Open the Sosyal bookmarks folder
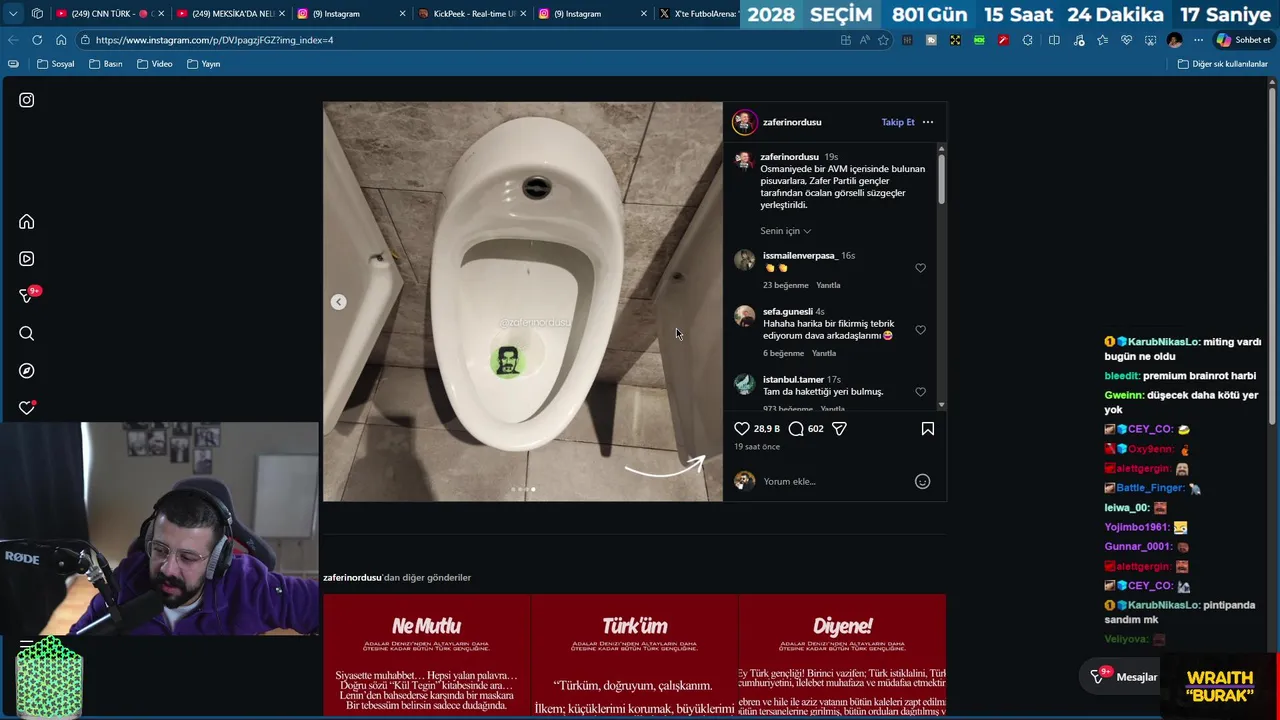1280x720 pixels. [56, 64]
